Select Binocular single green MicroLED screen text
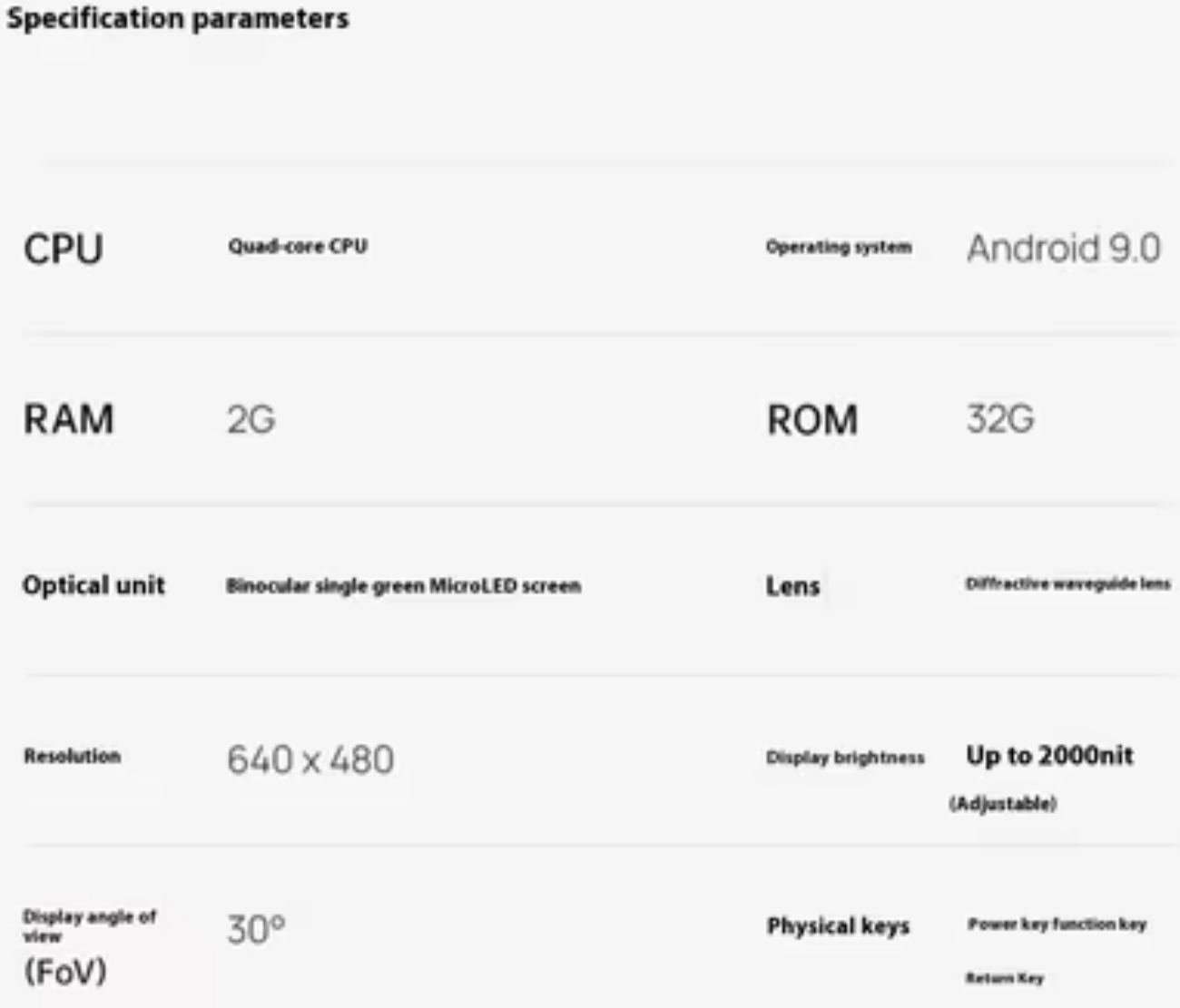 pyautogui.click(x=403, y=586)
